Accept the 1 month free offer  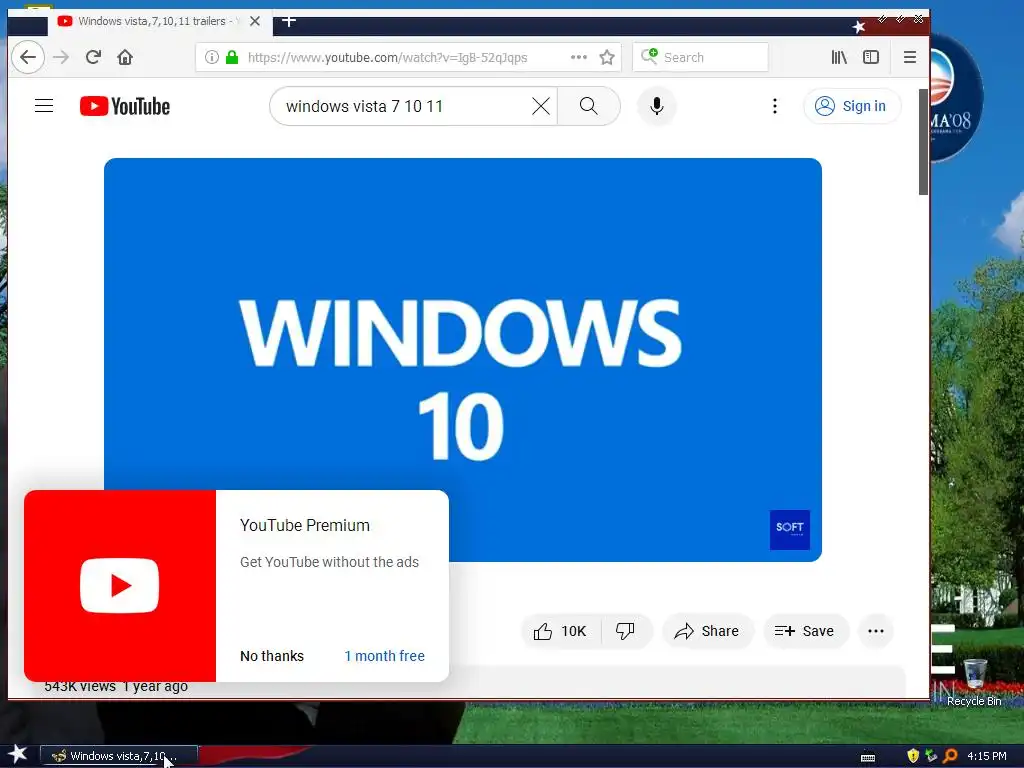click(385, 656)
